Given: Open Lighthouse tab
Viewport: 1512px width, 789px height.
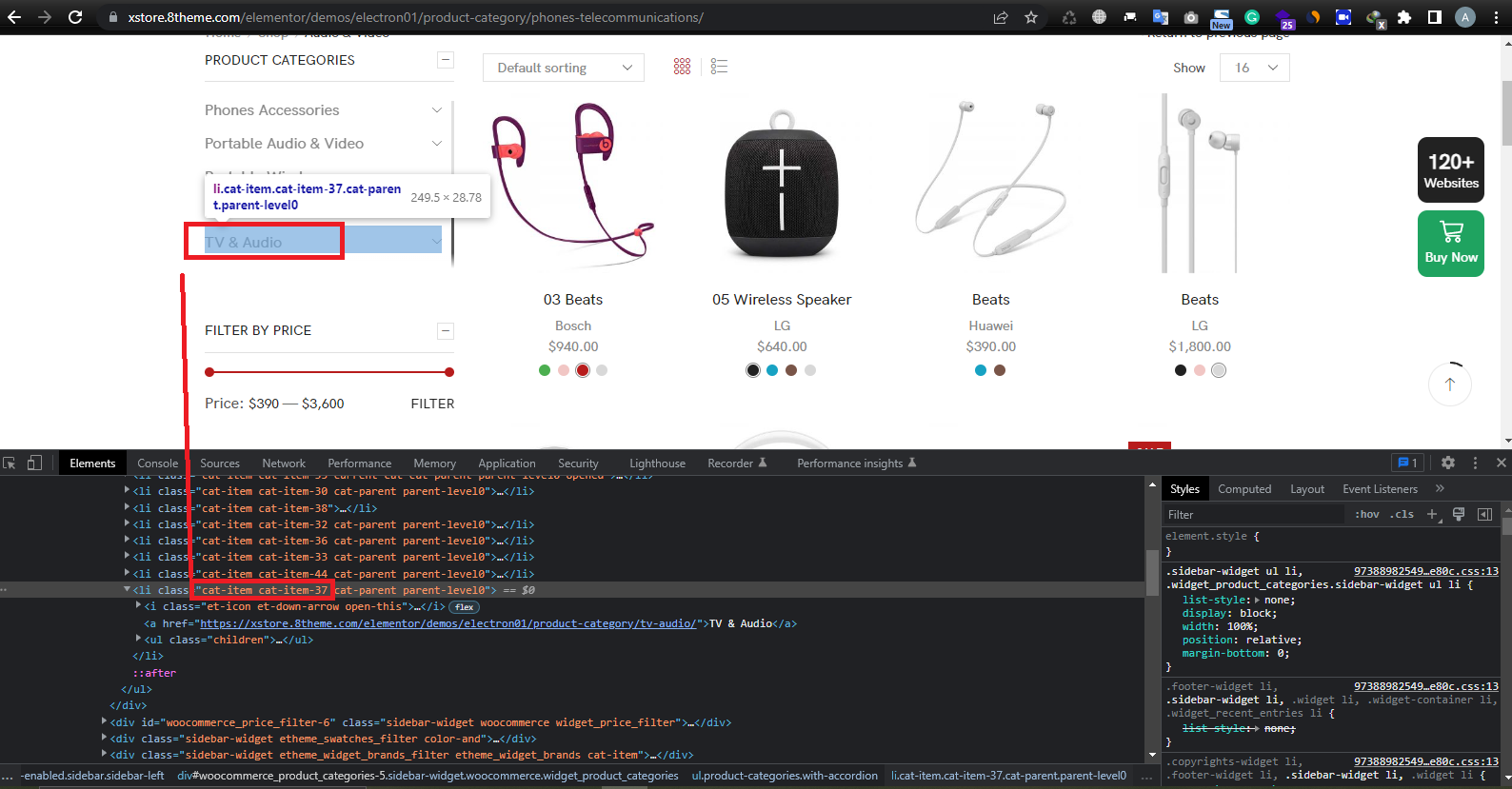Looking at the screenshot, I should point(657,464).
